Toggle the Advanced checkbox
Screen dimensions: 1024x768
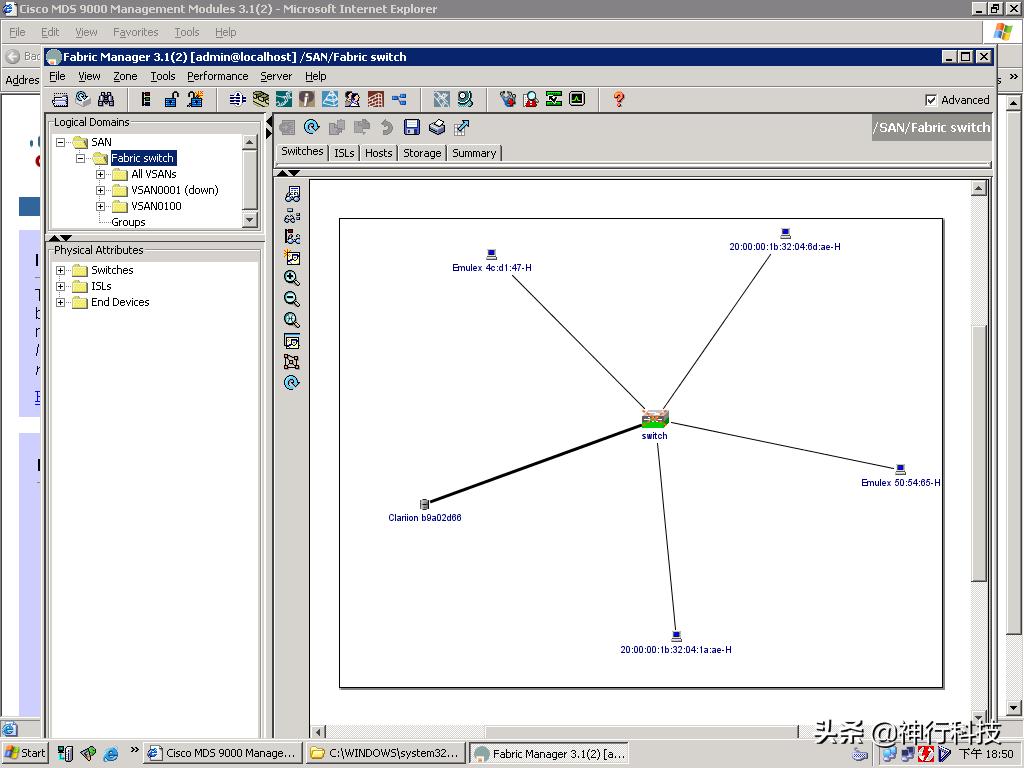coord(931,100)
